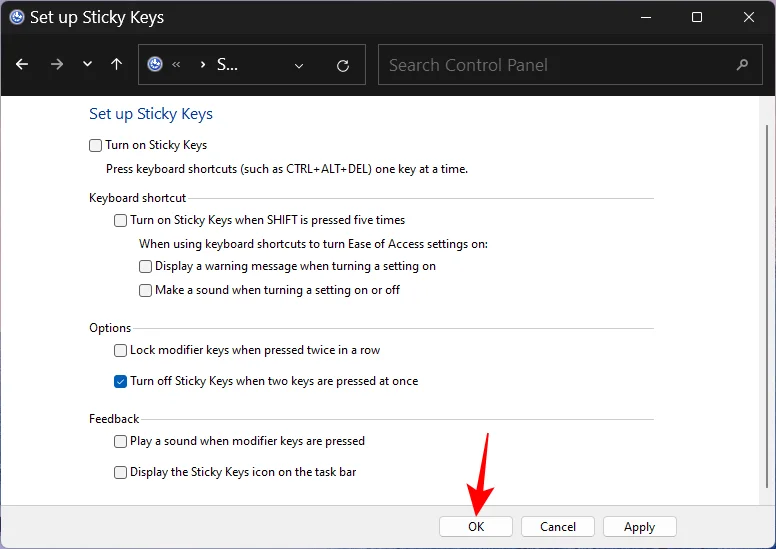776x549 pixels.
Task: Click the Cancel button
Action: pyautogui.click(x=558, y=527)
